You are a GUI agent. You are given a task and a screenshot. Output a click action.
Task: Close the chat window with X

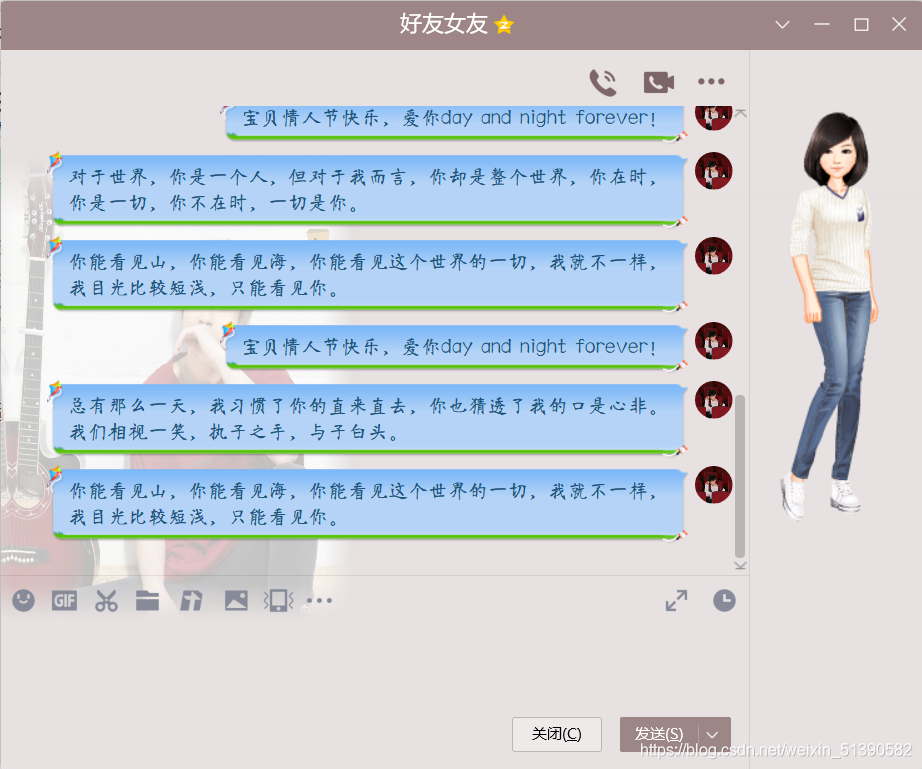(898, 24)
